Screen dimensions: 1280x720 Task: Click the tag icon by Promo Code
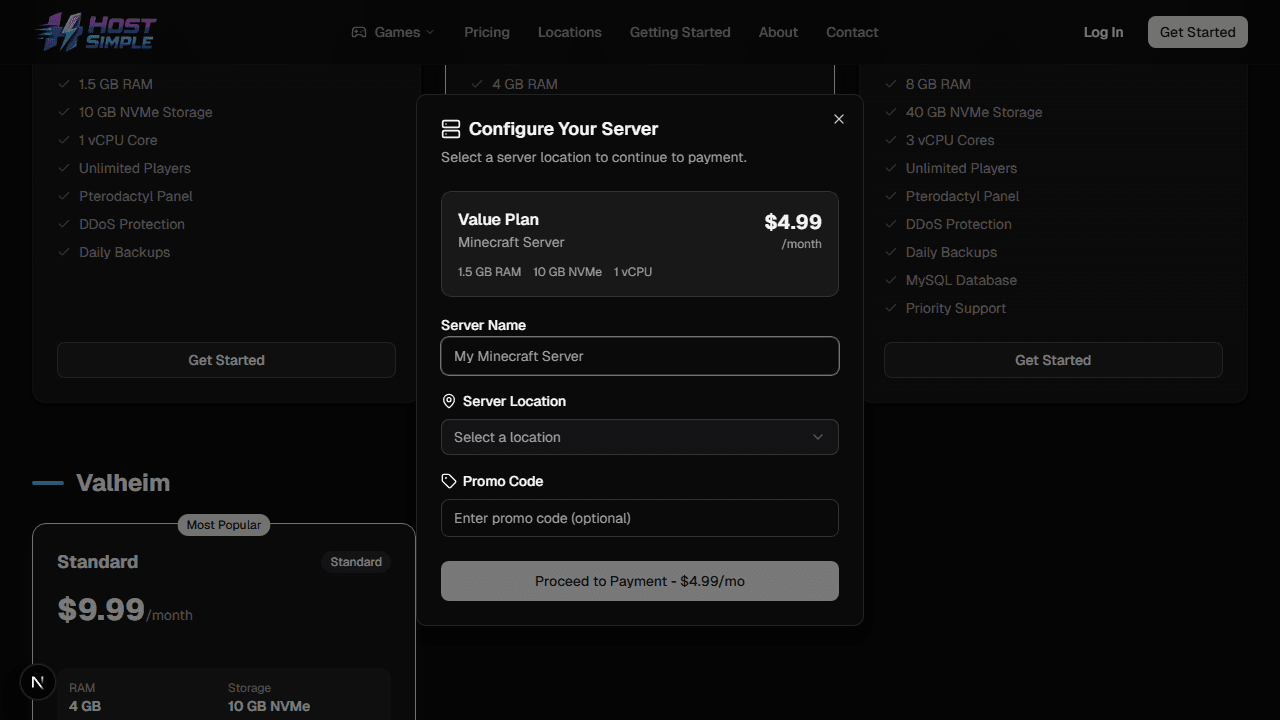tap(449, 481)
